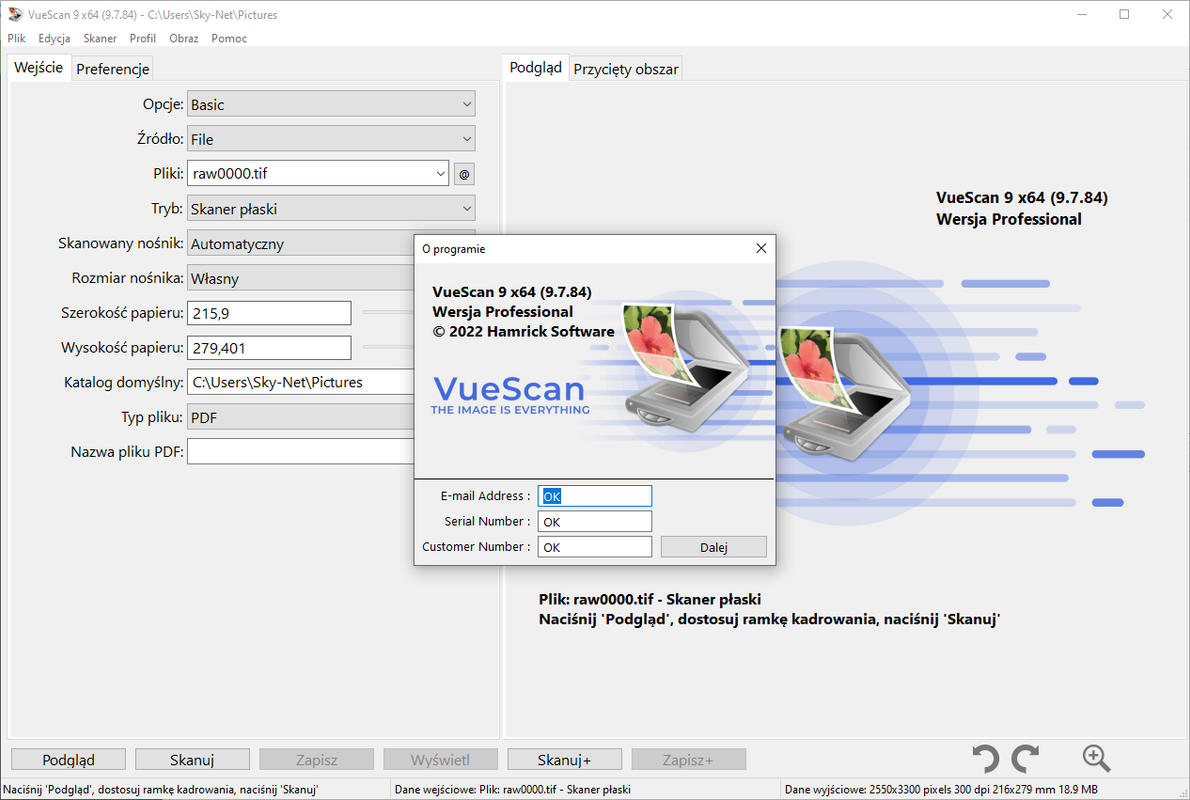The width and height of the screenshot is (1190, 800).
Task: Click the Wysokość papieru field showing 279,401
Action: [269, 348]
